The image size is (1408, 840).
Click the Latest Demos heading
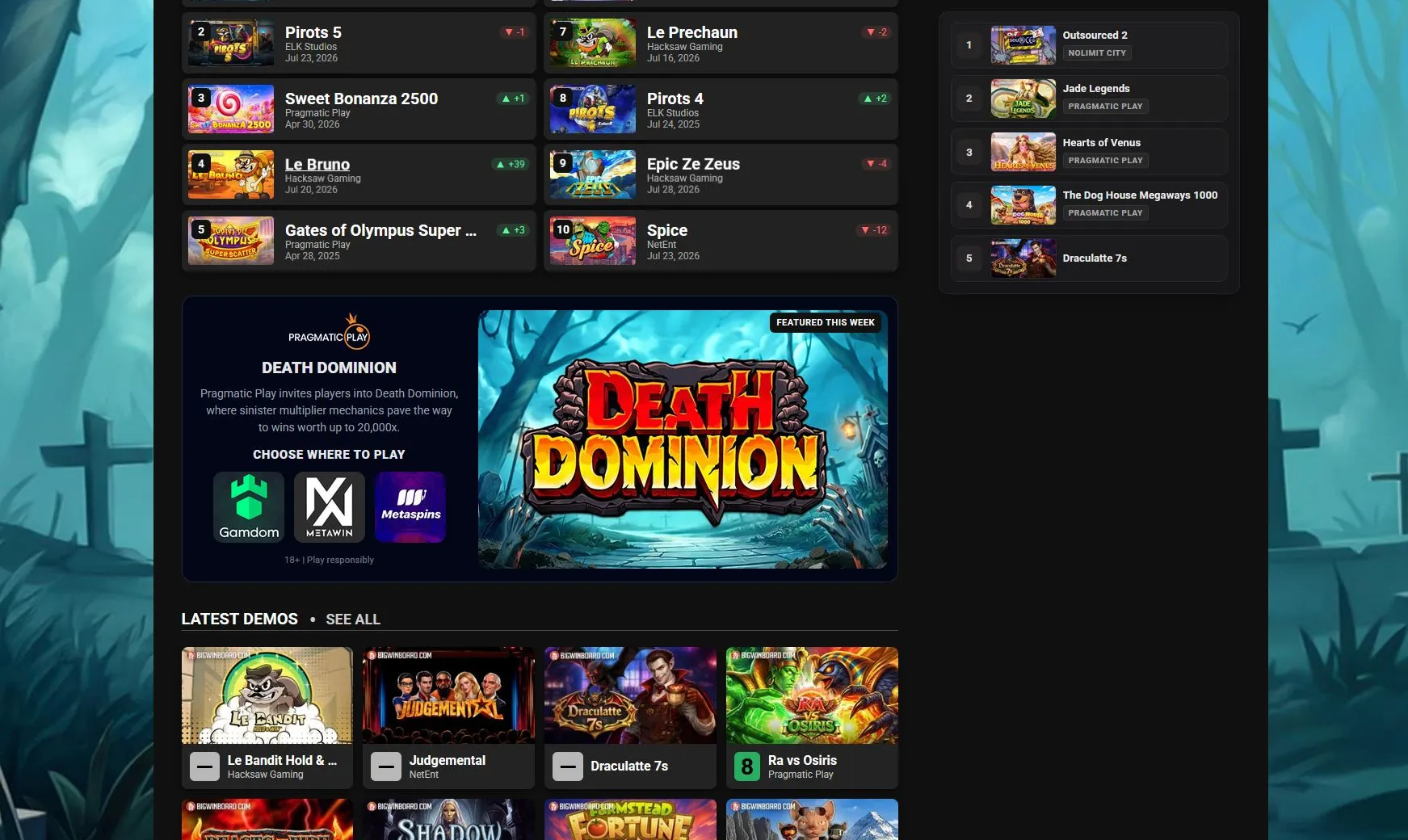[240, 619]
